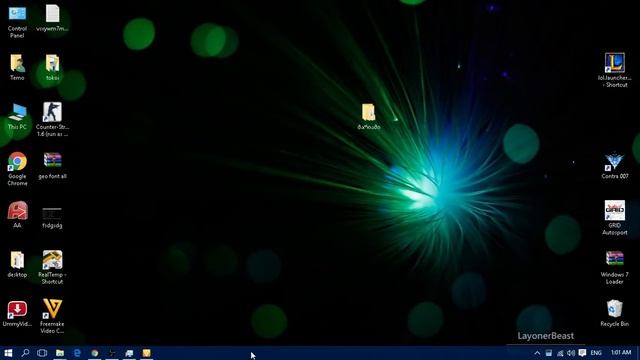Open the volume speaker tray icon
This screenshot has height=360, width=640.
click(x=571, y=353)
